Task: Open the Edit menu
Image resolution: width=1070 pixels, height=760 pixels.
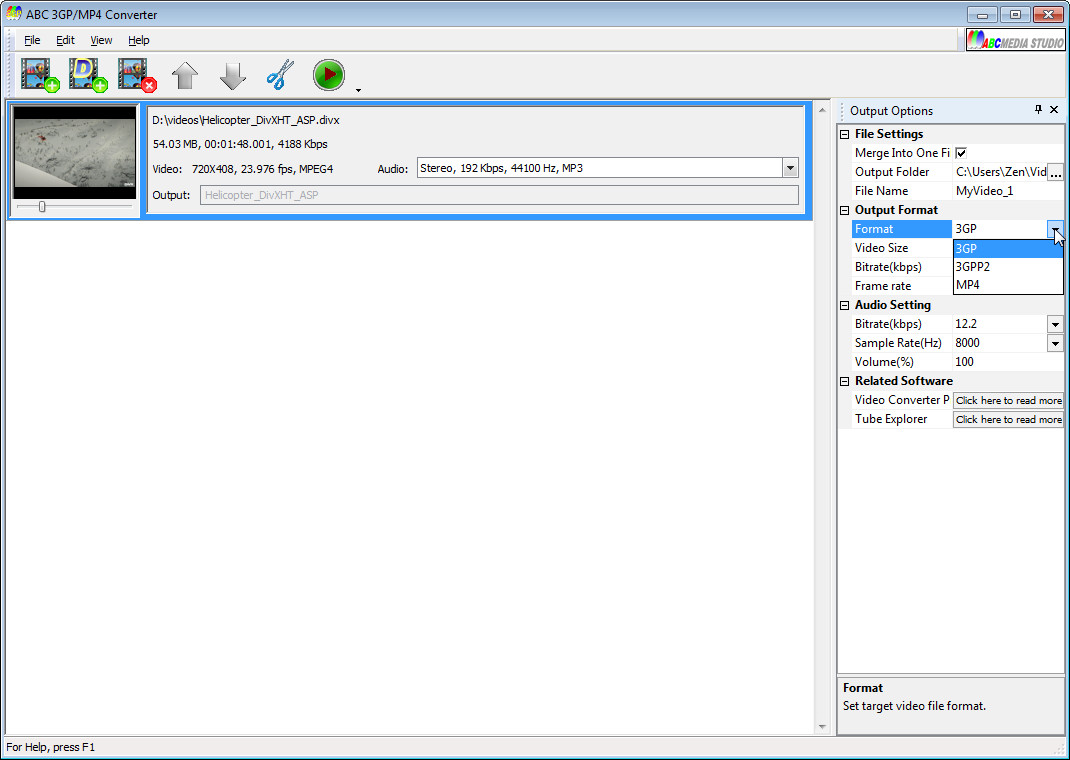Action: coord(66,40)
